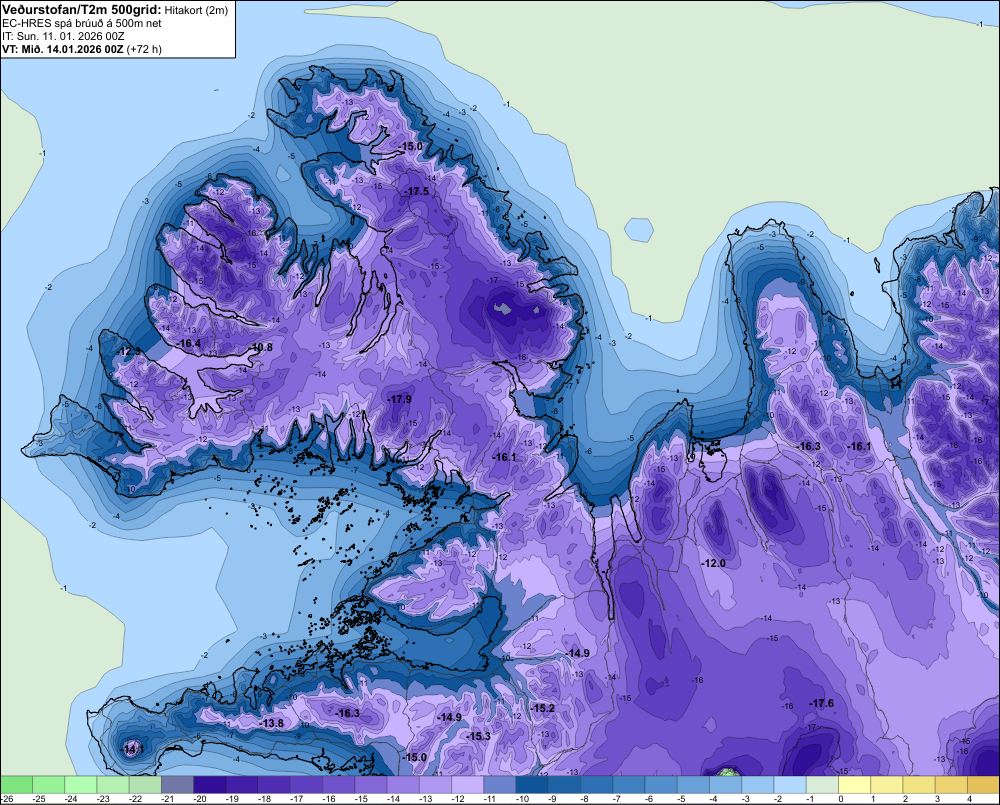Click the 'Hitakort (2m)' header label
The image size is (1000, 805).
click(x=196, y=10)
